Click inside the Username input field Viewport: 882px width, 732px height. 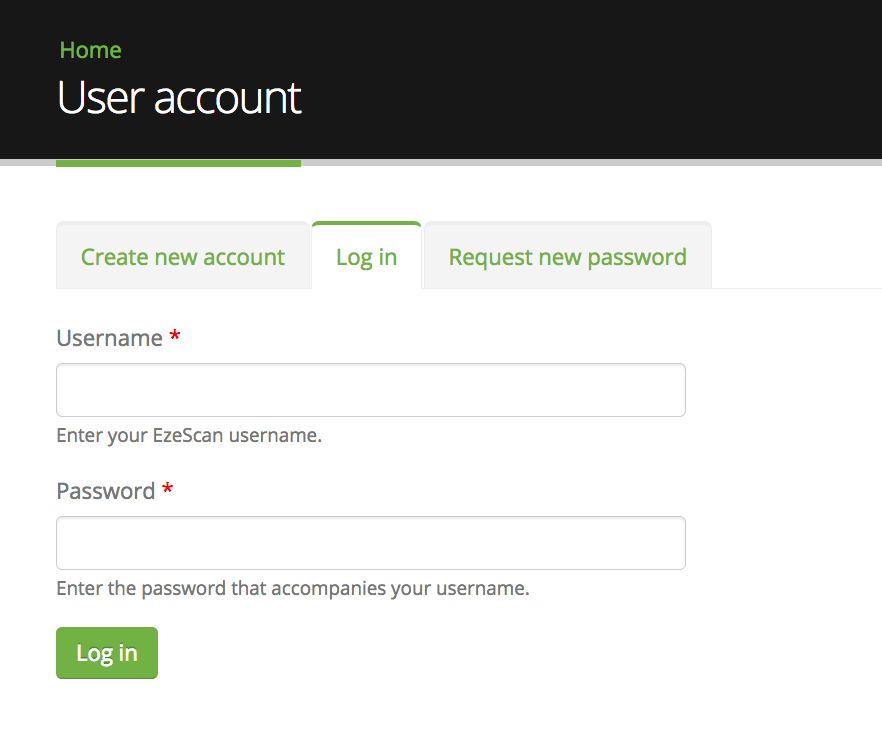(370, 389)
